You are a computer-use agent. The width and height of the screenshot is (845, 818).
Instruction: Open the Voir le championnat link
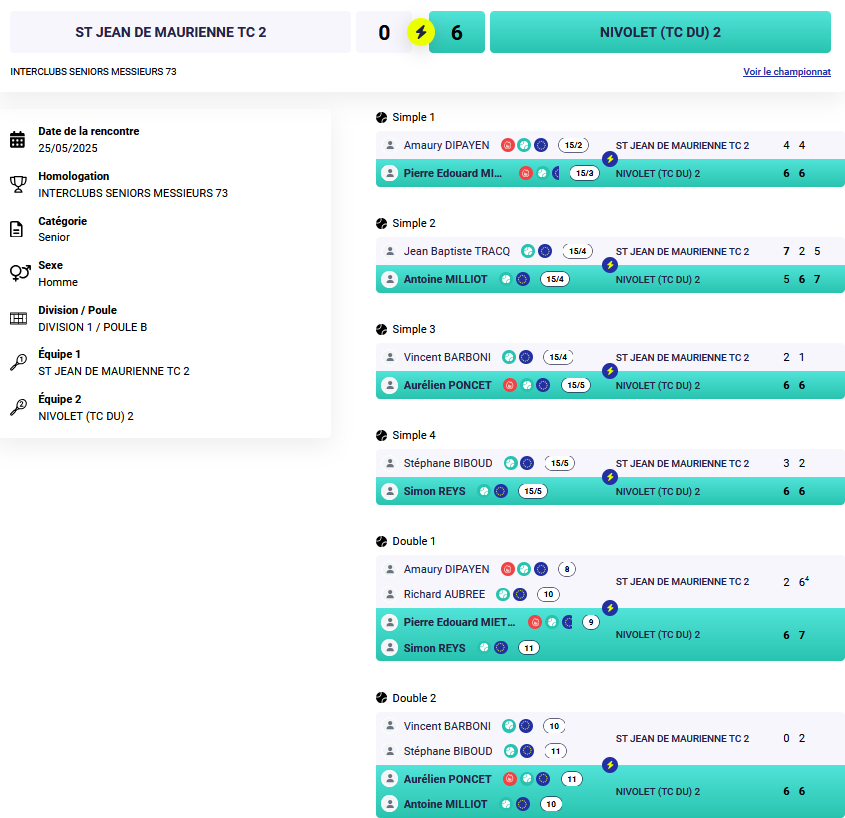click(x=787, y=72)
